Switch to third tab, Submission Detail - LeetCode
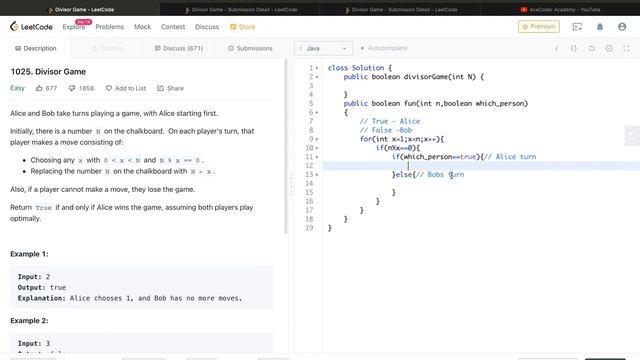Image resolution: width=640 pixels, height=360 pixels. click(x=401, y=9)
